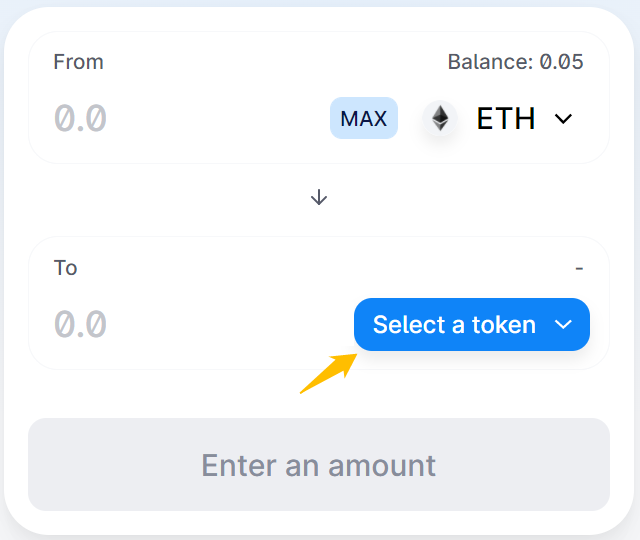Click the From label
The width and height of the screenshot is (640, 540).
coord(78,62)
